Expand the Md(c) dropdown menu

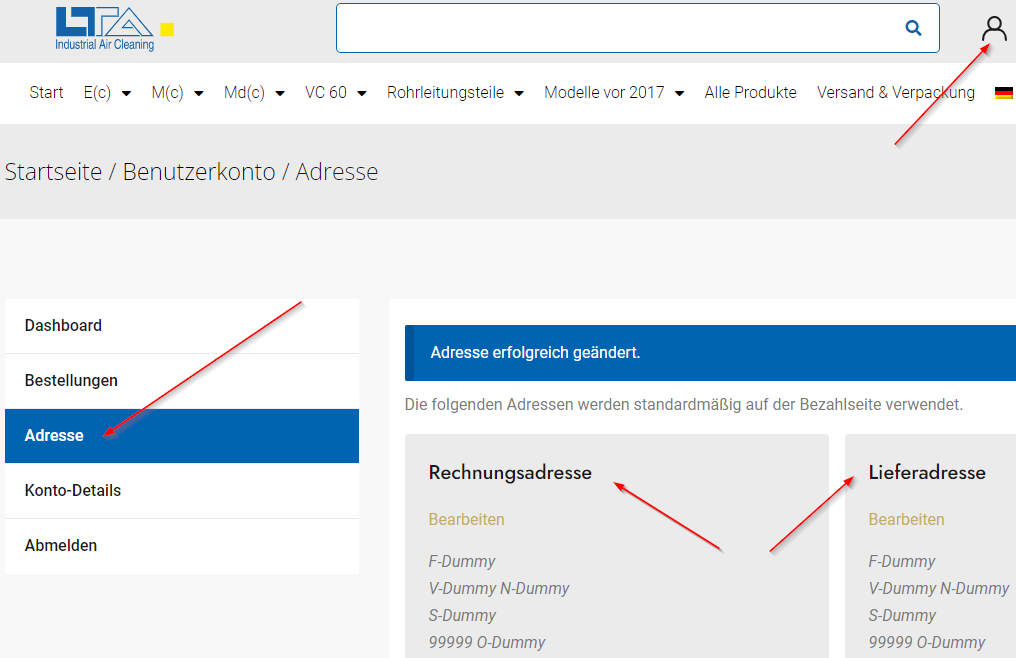tap(254, 93)
